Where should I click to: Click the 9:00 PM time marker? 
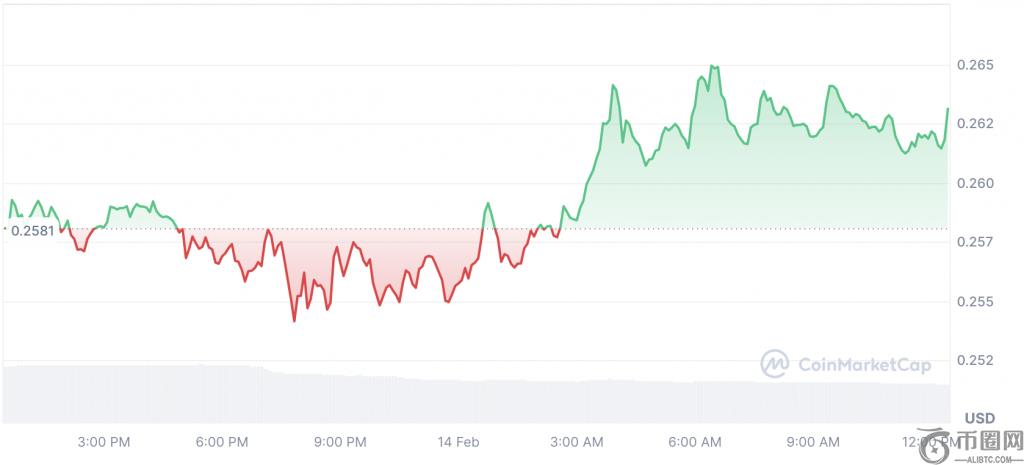point(340,442)
